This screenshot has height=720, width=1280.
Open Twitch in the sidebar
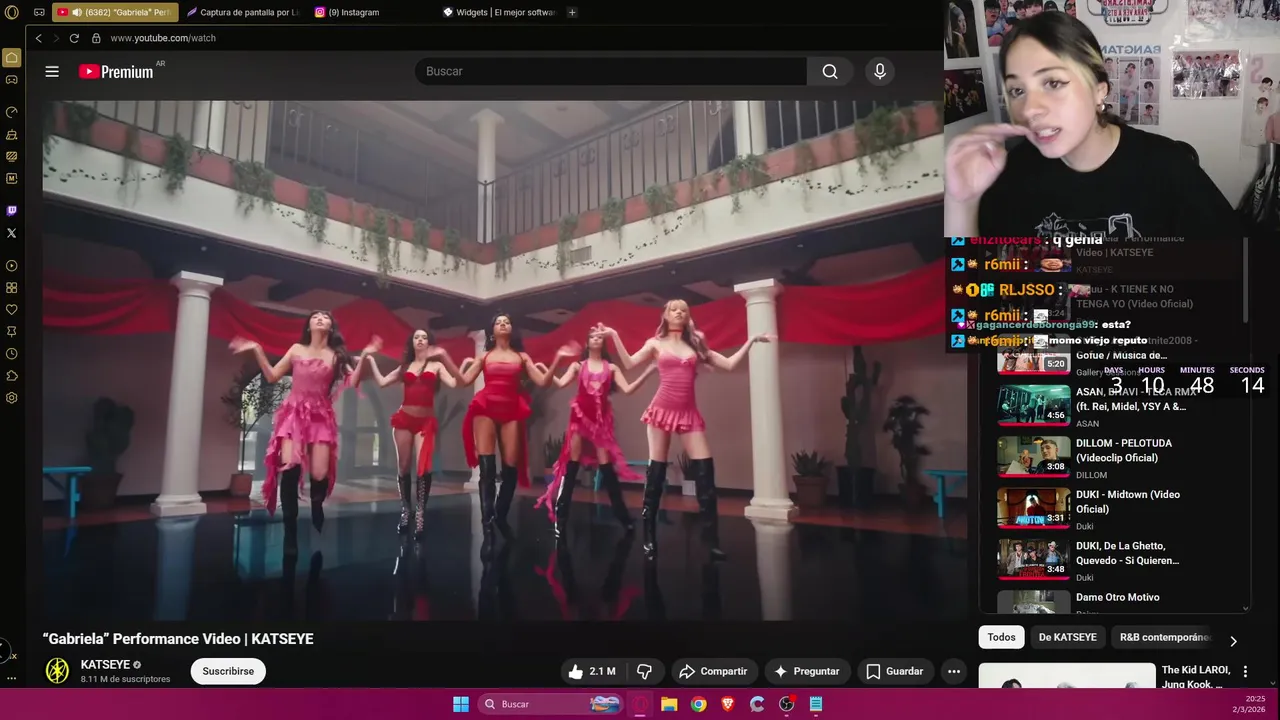(12, 211)
